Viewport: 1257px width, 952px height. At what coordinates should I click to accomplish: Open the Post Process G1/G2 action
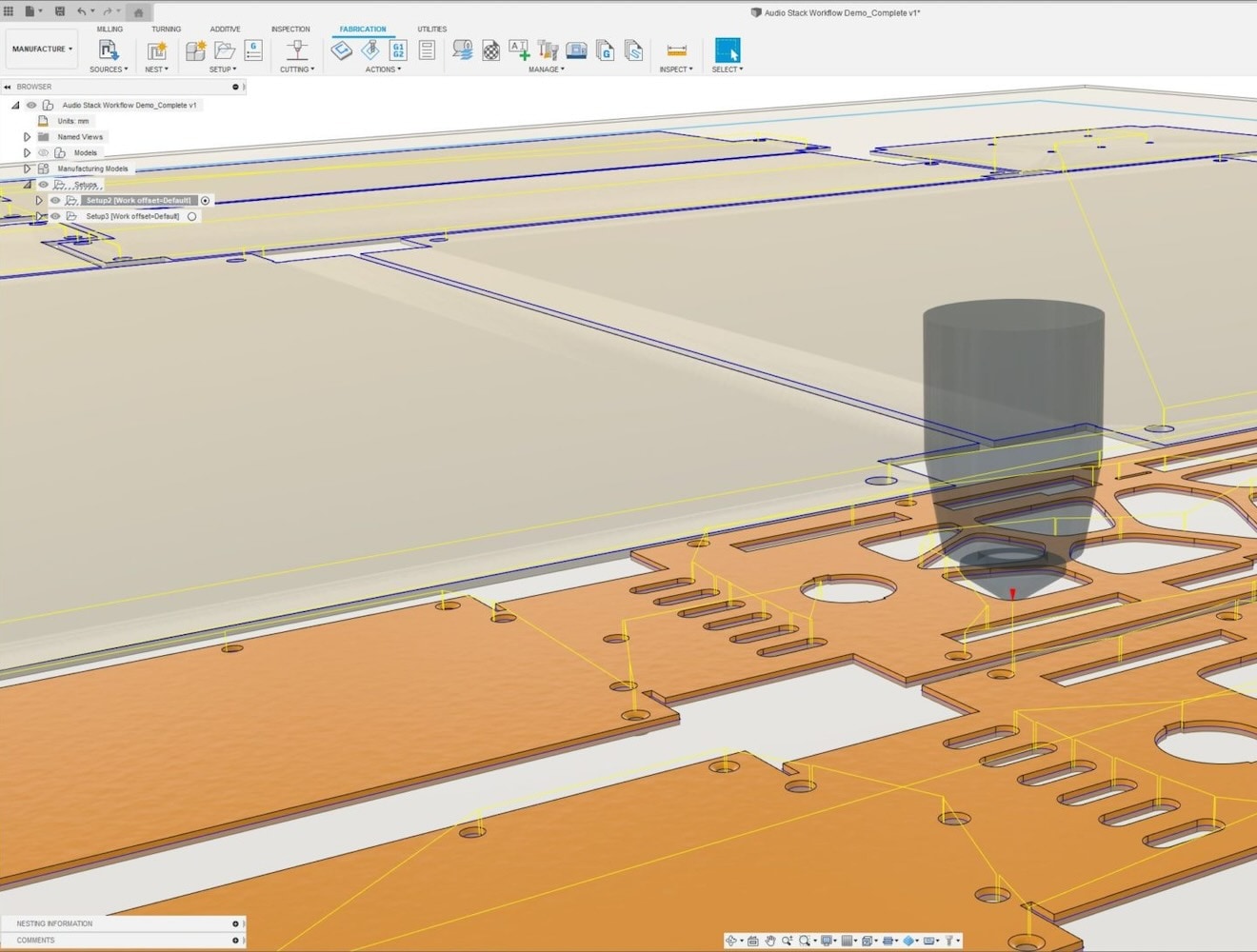pos(396,51)
